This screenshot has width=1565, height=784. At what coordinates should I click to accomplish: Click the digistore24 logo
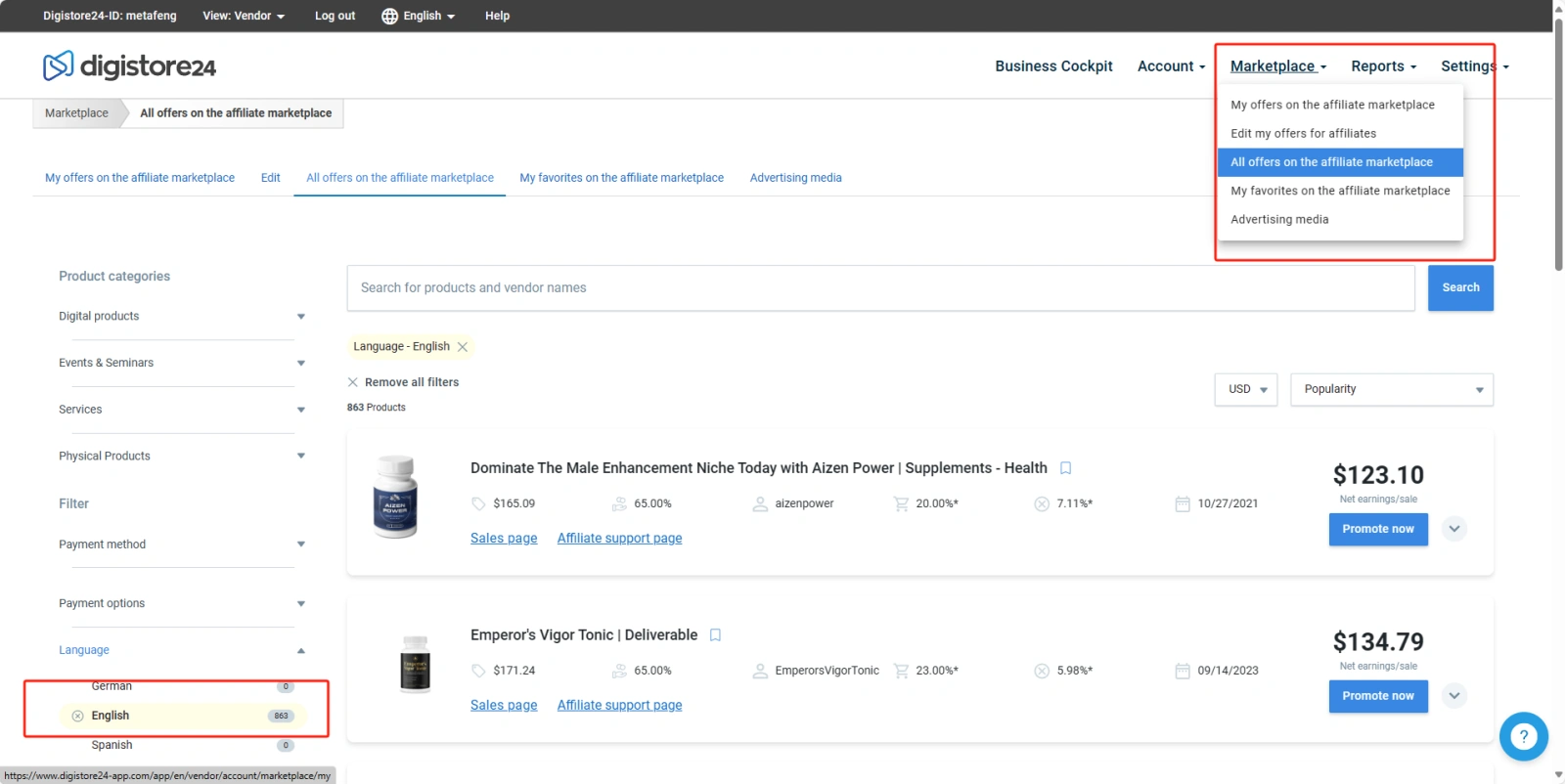coord(129,65)
